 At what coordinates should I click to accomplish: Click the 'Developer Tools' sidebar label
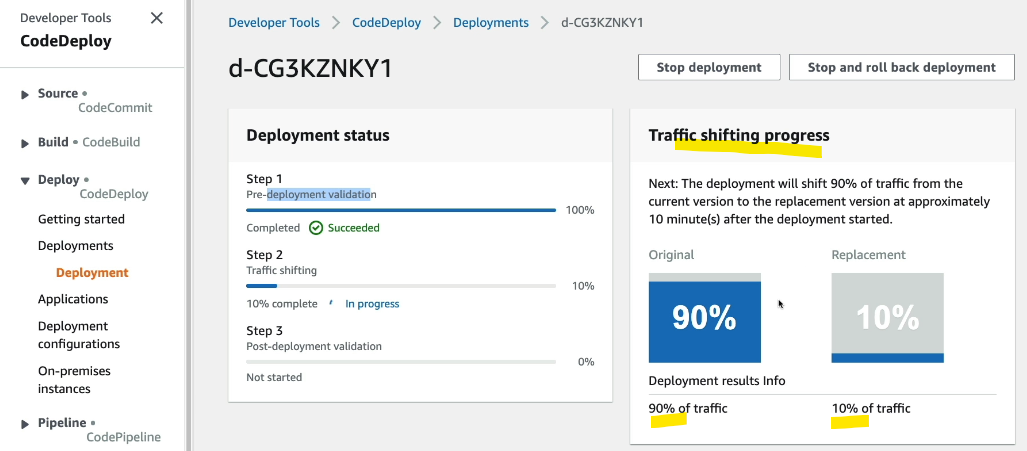point(65,18)
